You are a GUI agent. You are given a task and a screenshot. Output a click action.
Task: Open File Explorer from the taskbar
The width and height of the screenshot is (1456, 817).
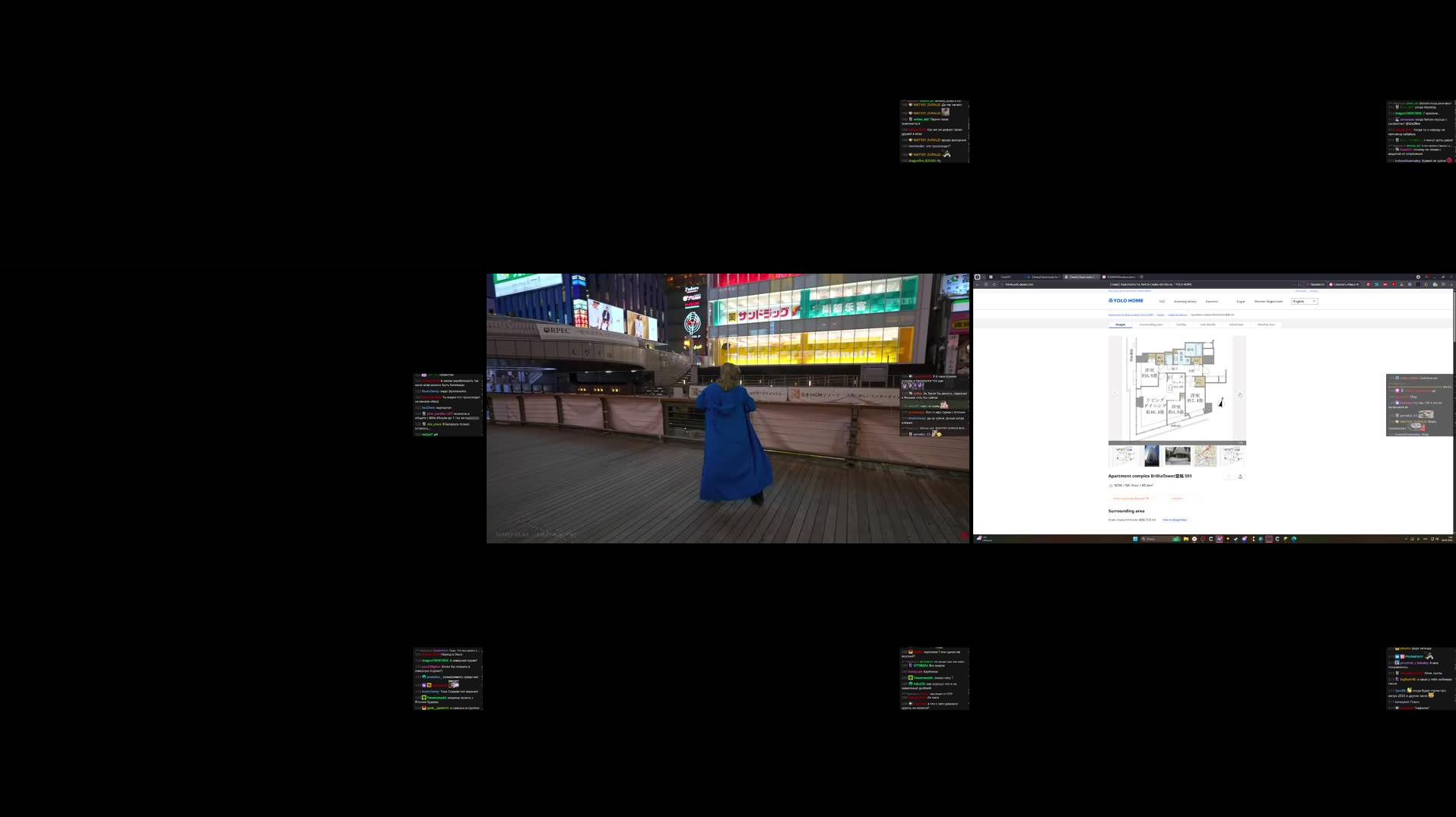(1186, 539)
